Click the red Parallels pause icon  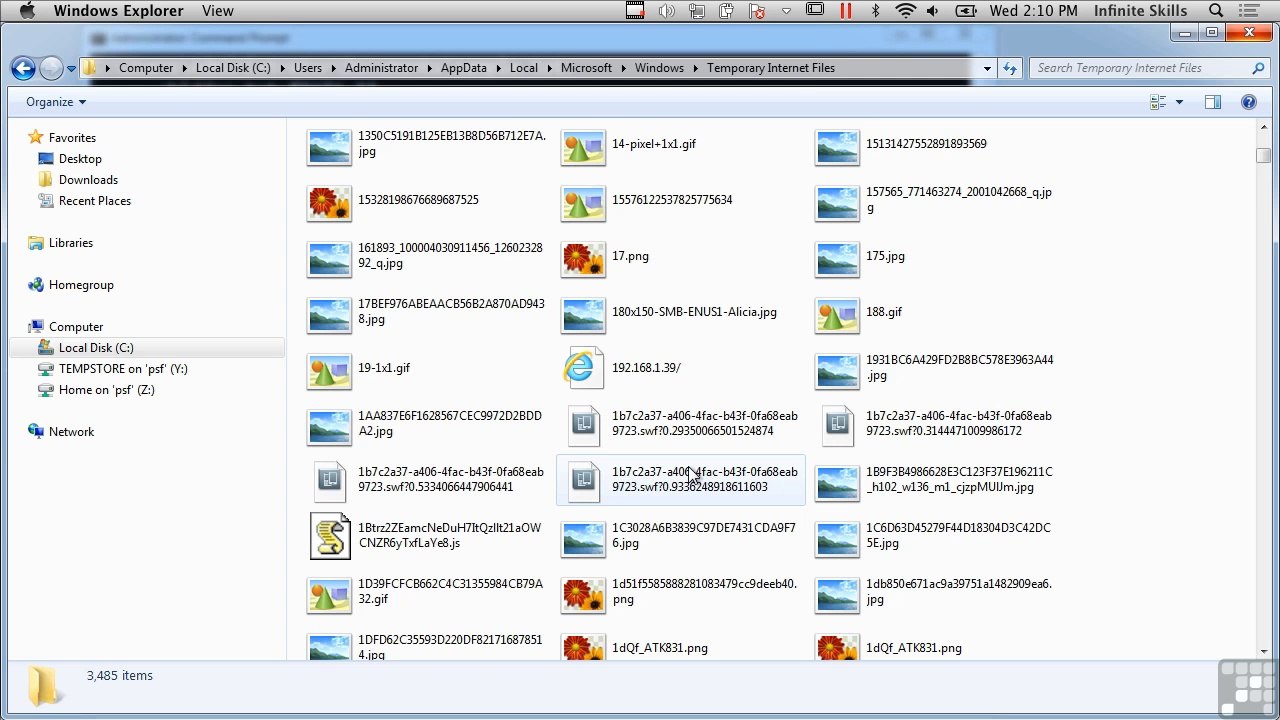(846, 11)
